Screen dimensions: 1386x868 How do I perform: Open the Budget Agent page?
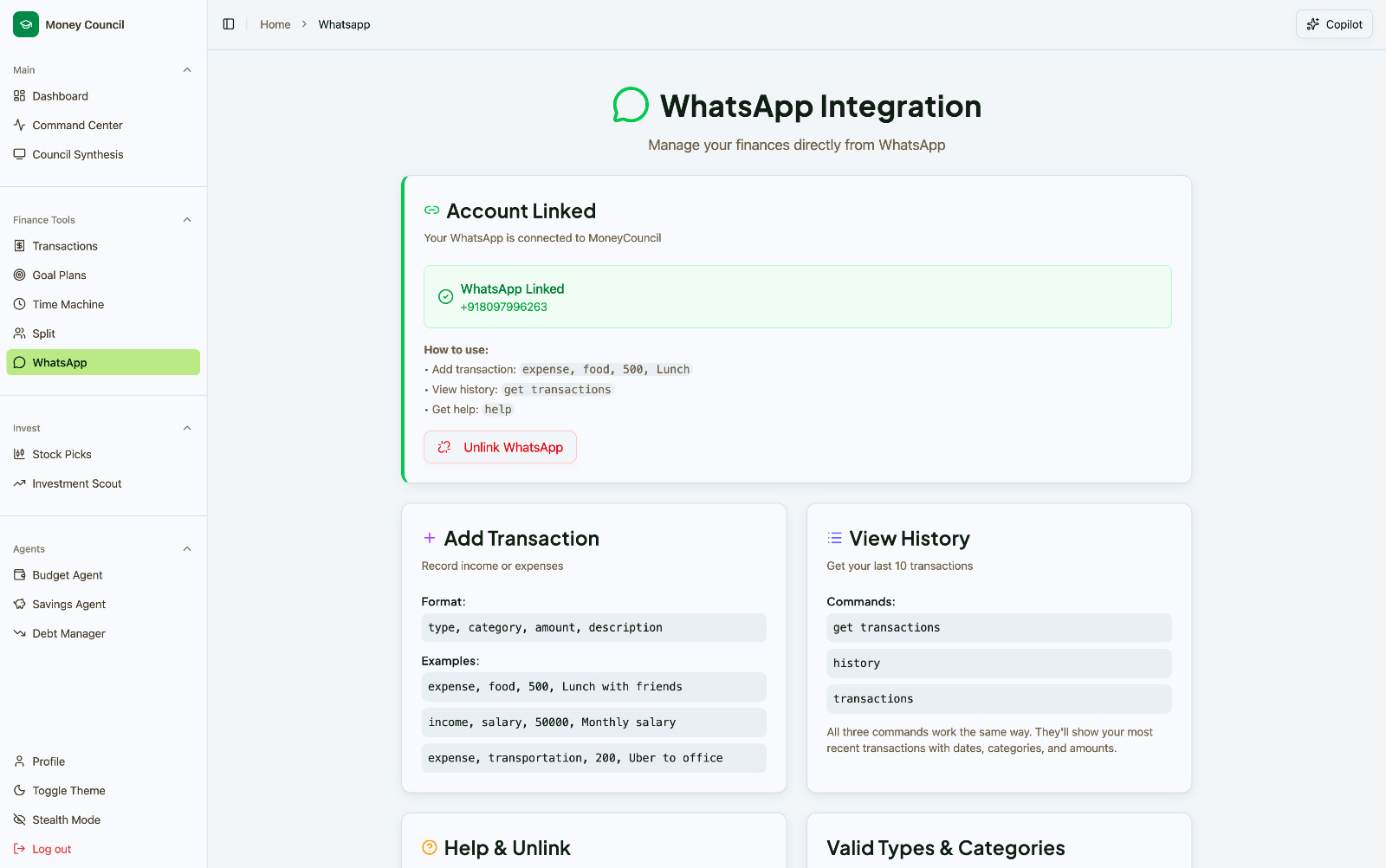[x=103, y=575]
